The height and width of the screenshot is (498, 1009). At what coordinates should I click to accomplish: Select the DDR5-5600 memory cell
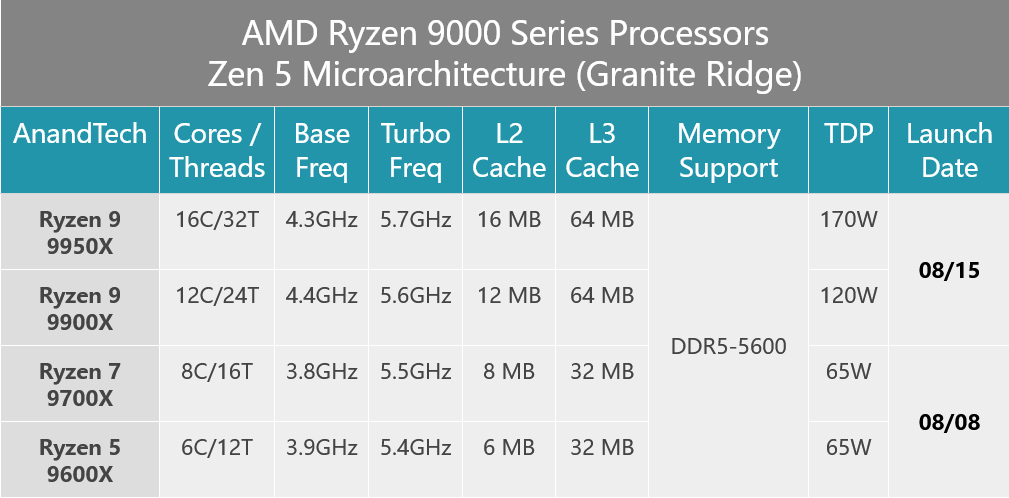[728, 346]
